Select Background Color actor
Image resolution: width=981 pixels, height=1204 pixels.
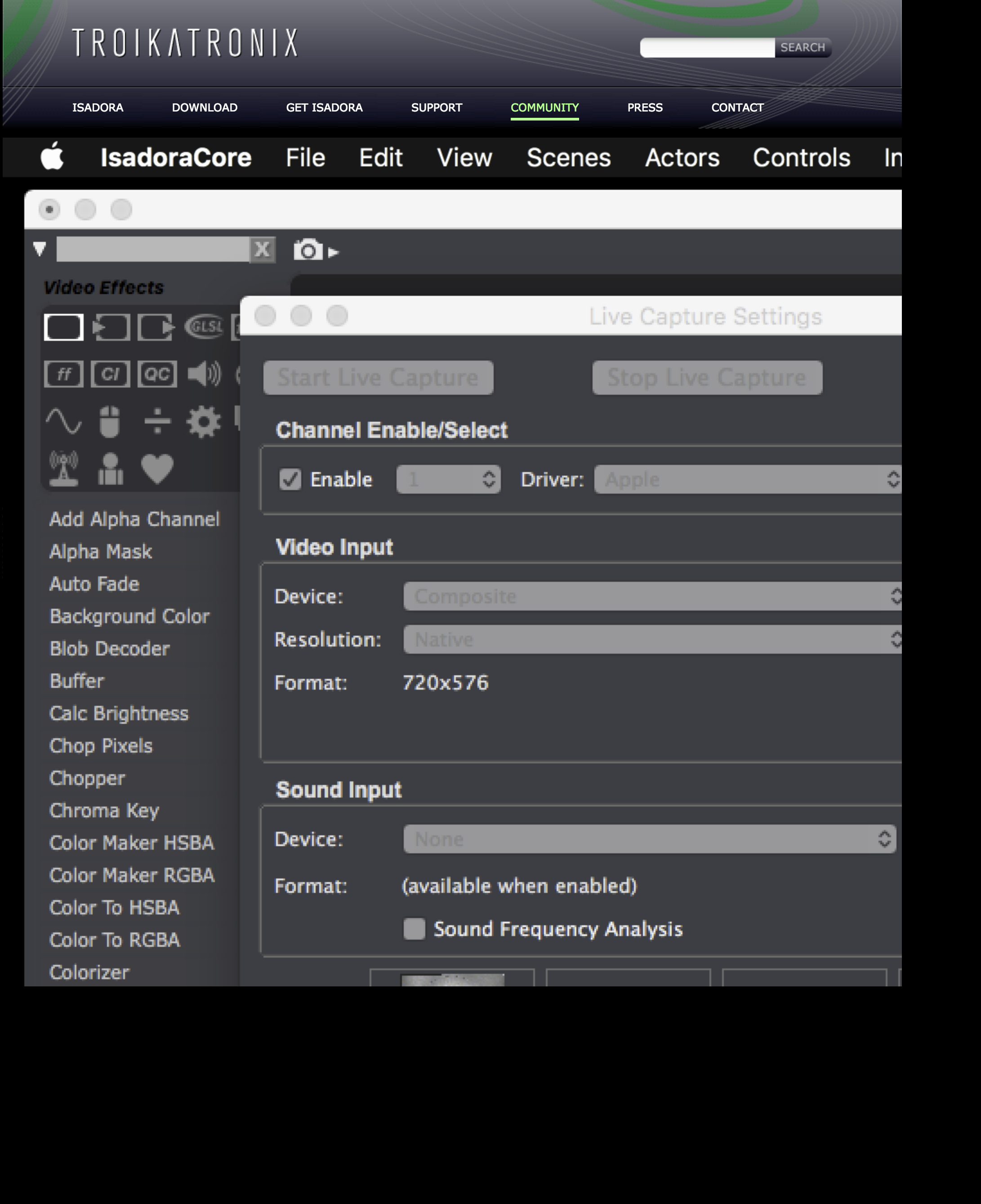pos(129,616)
